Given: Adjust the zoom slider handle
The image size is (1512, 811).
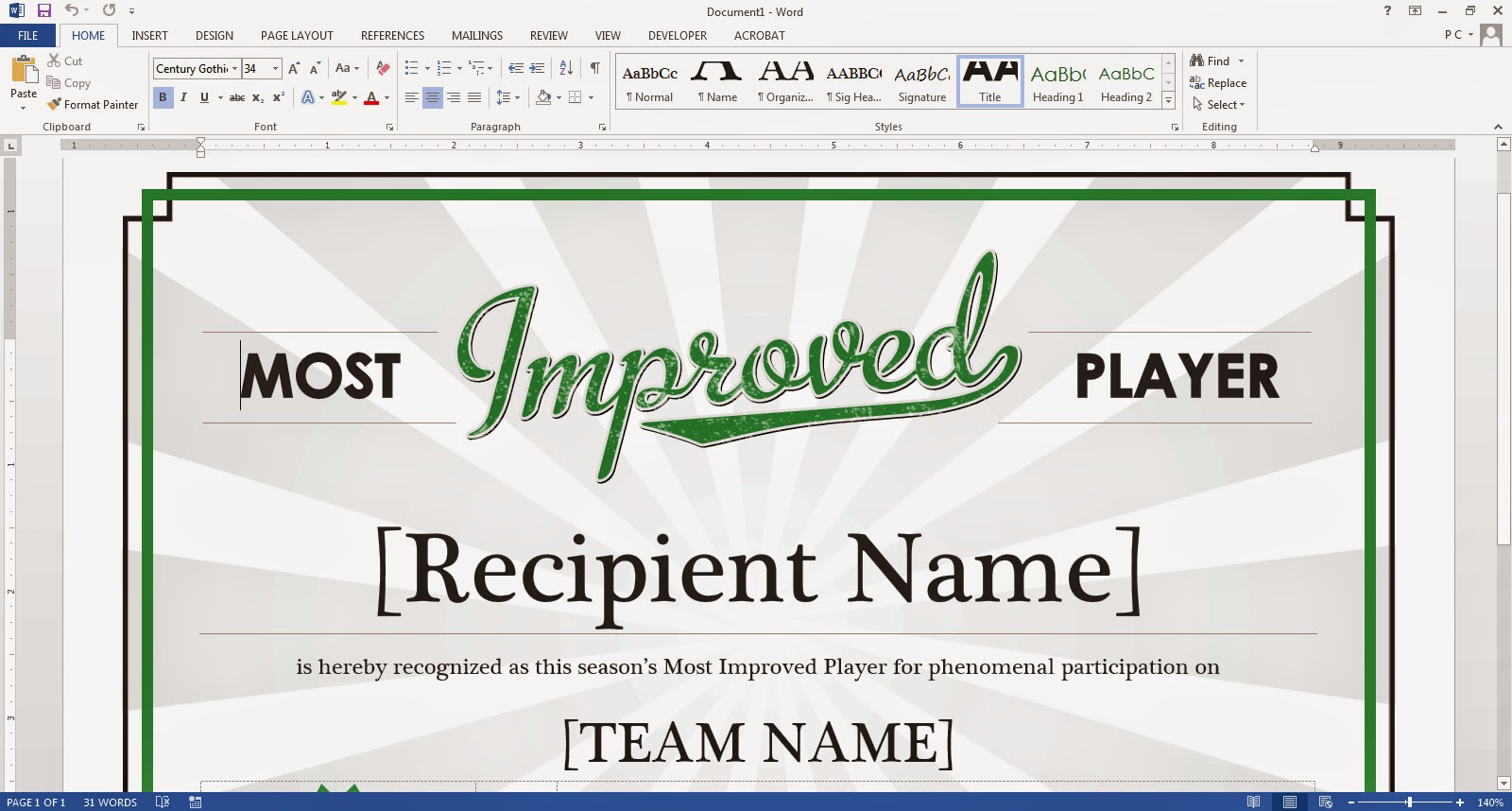Looking at the screenshot, I should point(1409,802).
